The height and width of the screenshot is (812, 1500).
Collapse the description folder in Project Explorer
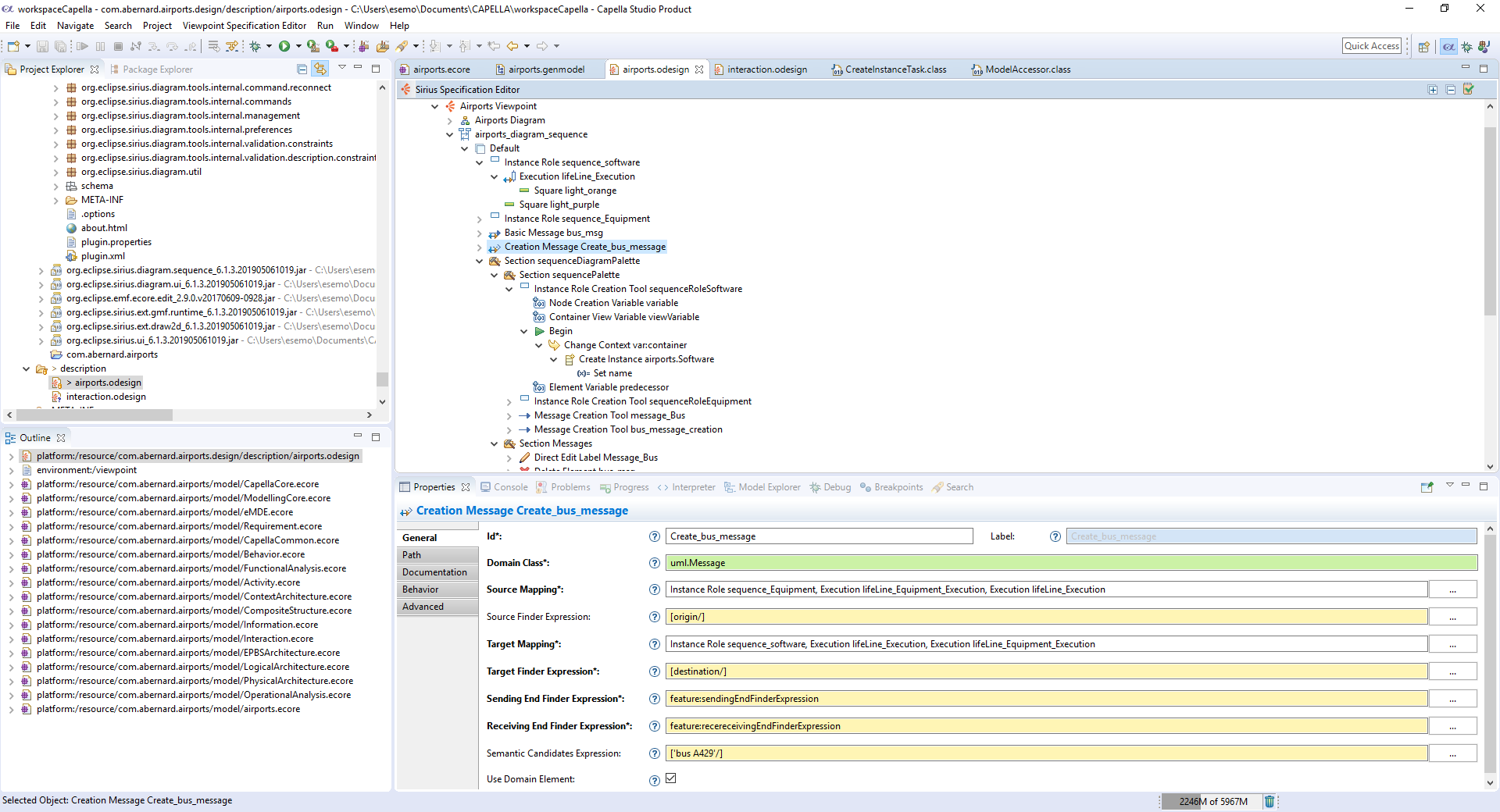tap(27, 369)
